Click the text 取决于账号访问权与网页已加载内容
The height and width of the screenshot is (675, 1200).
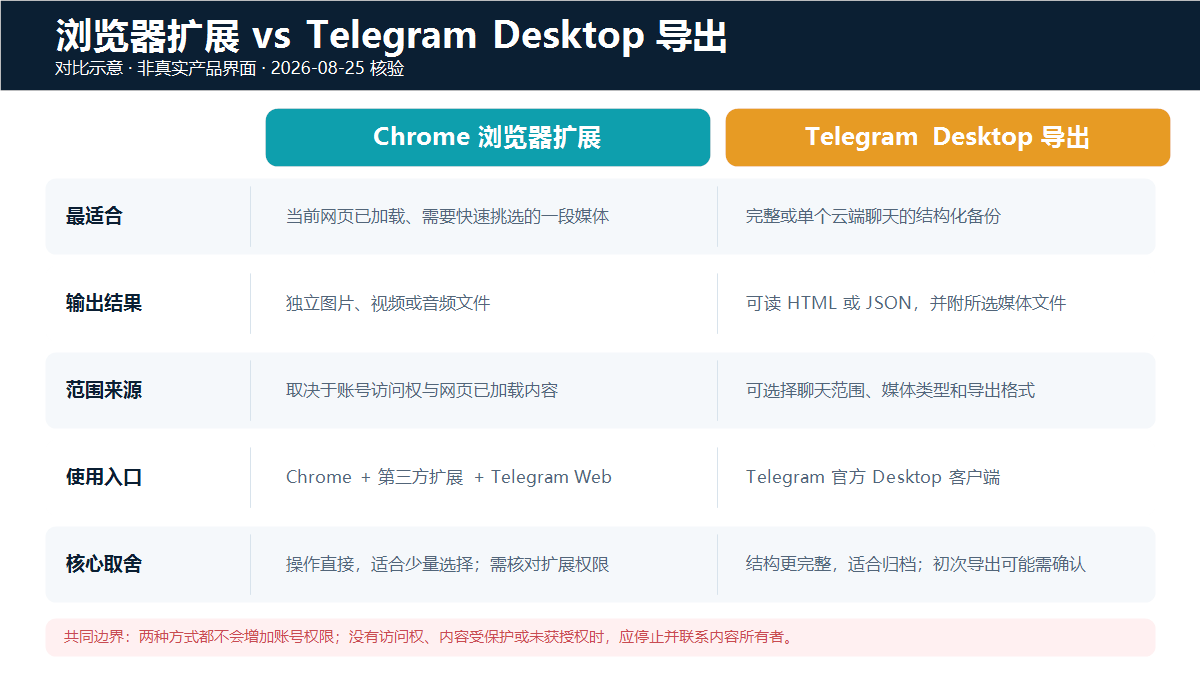click(422, 390)
